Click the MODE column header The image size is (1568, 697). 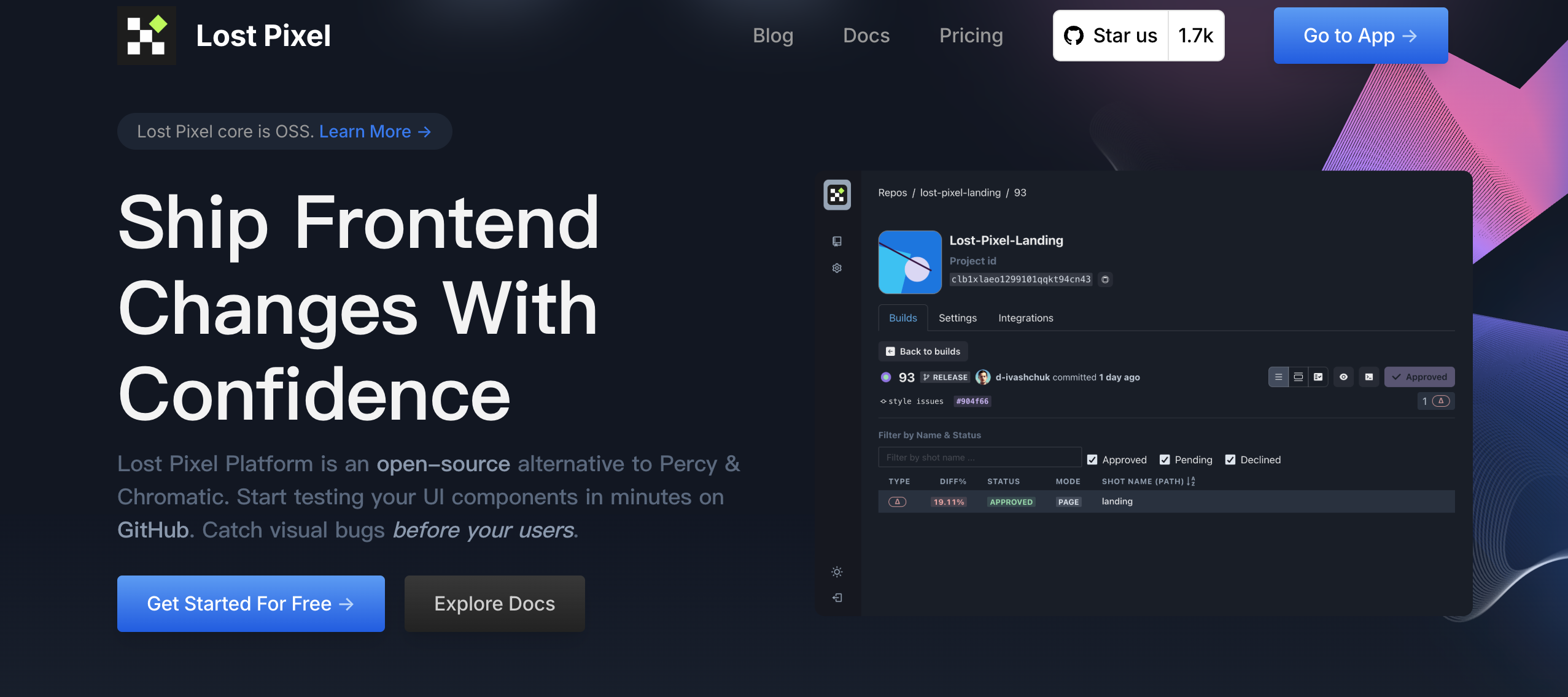1068,482
